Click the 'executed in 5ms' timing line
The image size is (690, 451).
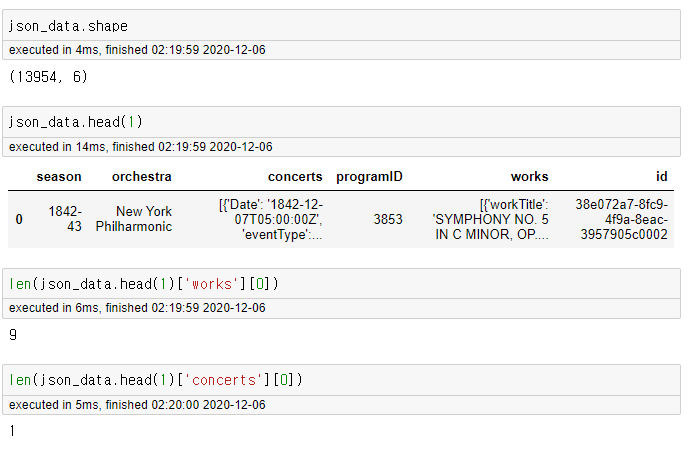[137, 404]
